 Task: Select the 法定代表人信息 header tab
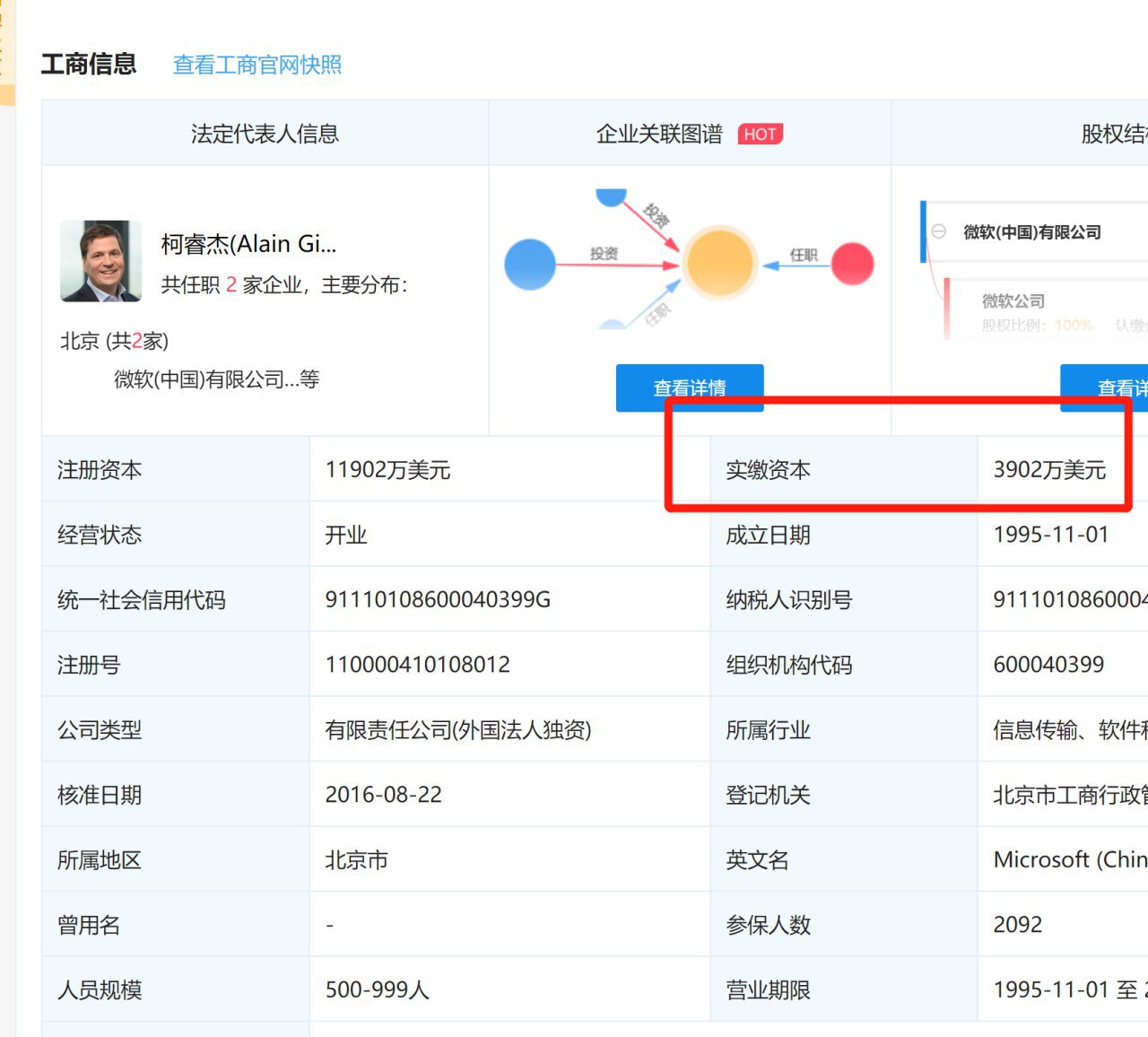click(265, 134)
